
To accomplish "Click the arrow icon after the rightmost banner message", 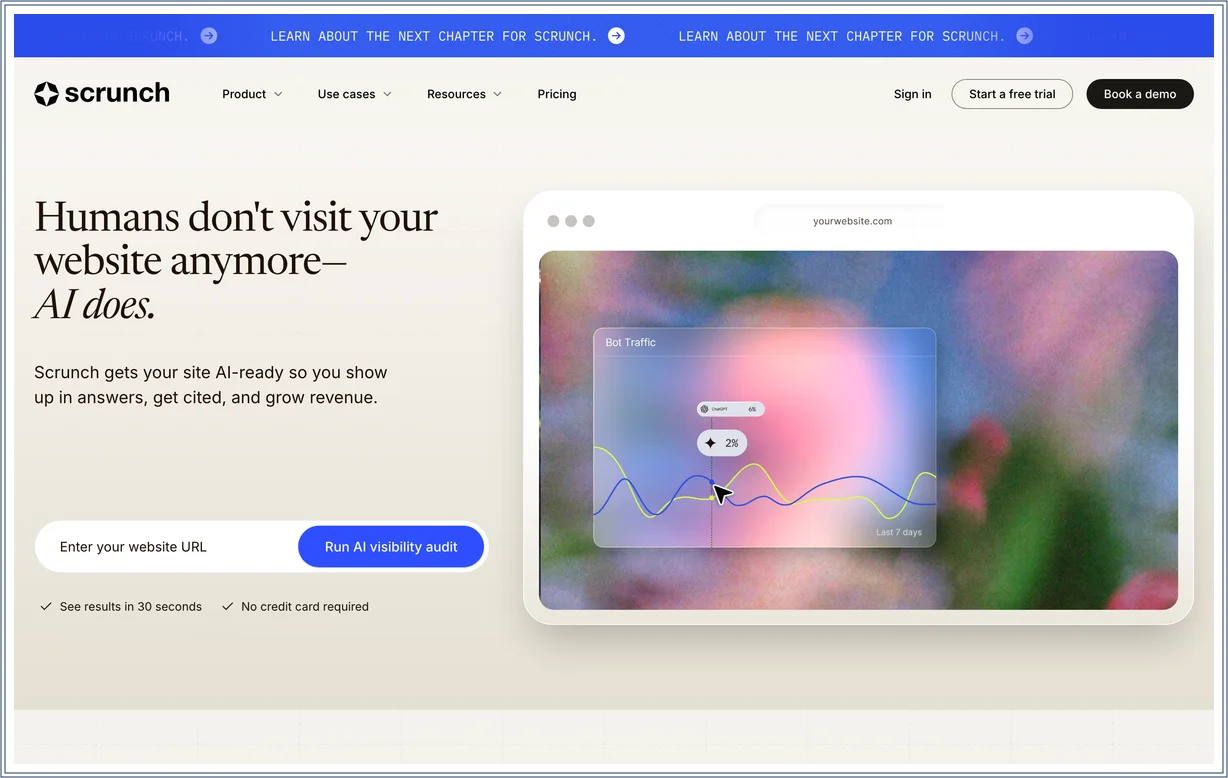I will (1024, 36).
